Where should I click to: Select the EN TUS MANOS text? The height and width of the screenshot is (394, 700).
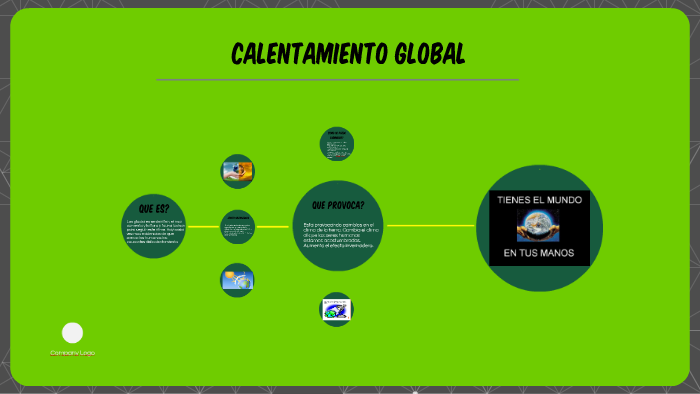[x=539, y=253]
